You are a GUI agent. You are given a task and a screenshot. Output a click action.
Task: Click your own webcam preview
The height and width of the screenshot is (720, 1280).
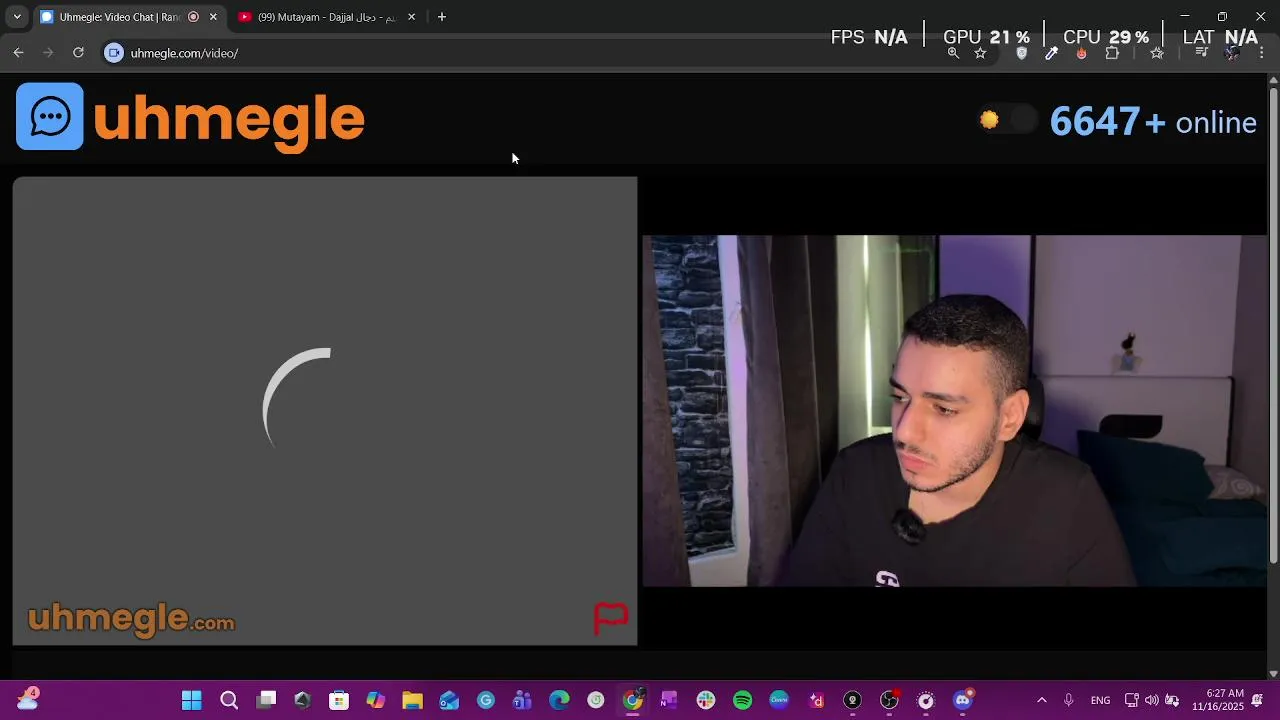tap(955, 411)
